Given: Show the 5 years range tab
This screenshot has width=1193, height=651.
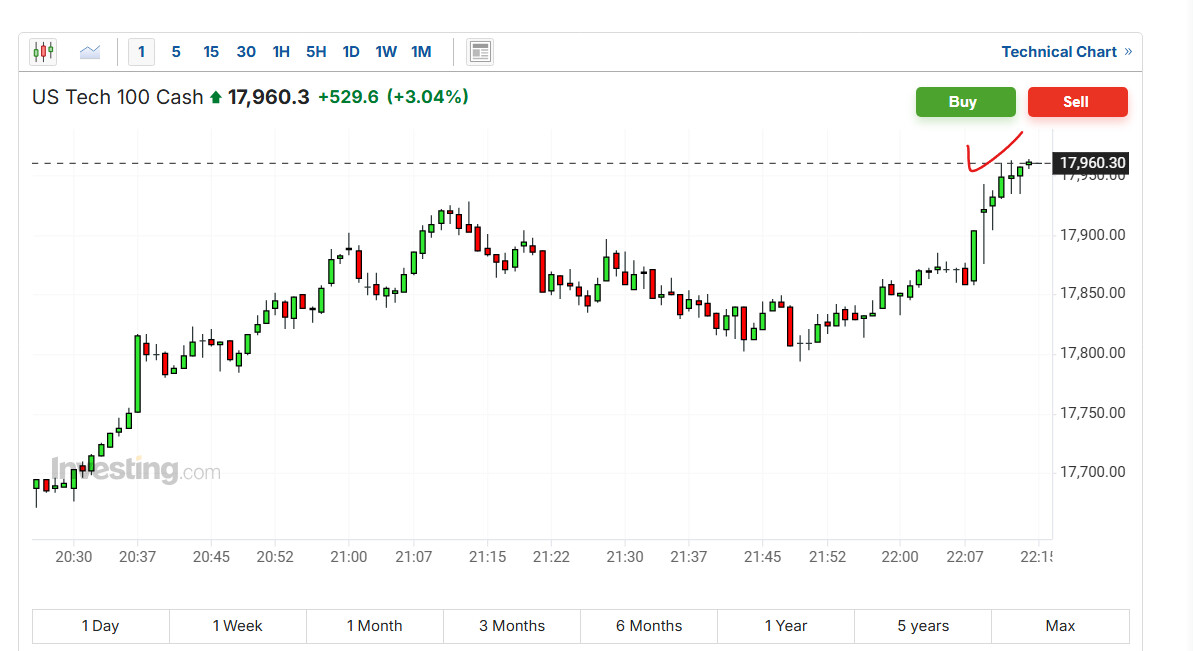Looking at the screenshot, I should (x=923, y=626).
